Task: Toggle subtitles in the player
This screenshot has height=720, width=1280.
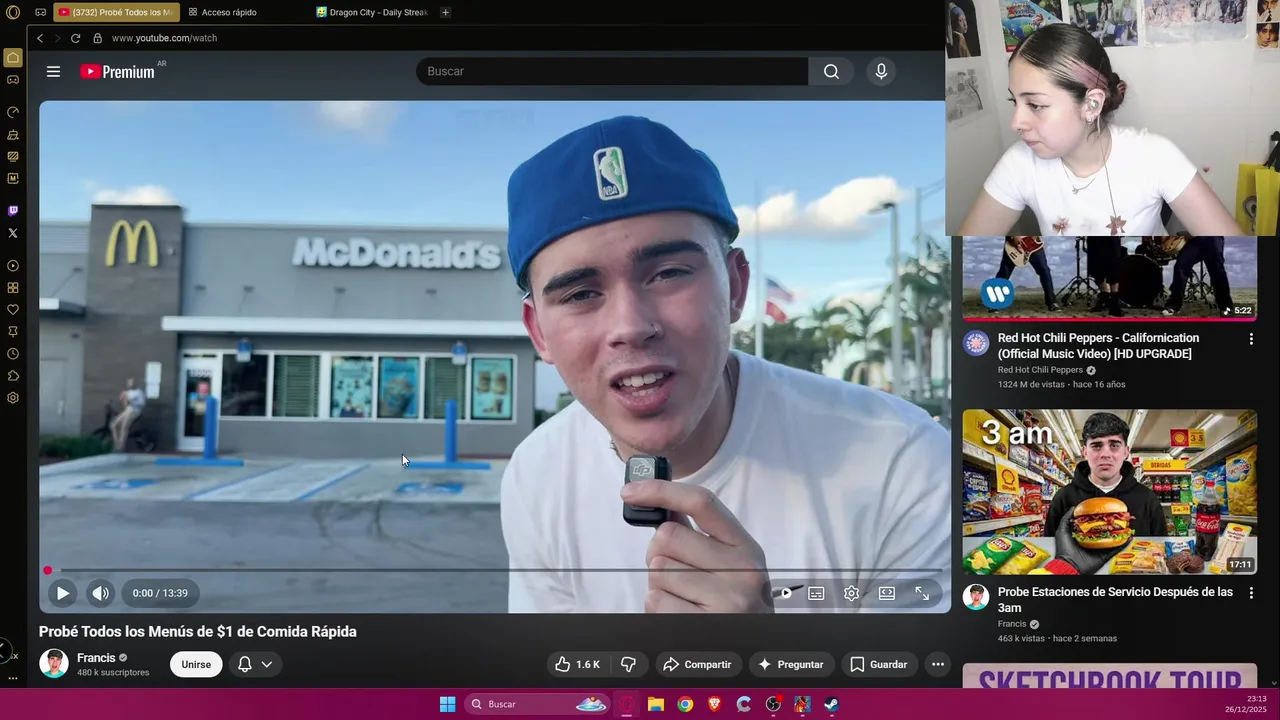Action: coord(816,593)
